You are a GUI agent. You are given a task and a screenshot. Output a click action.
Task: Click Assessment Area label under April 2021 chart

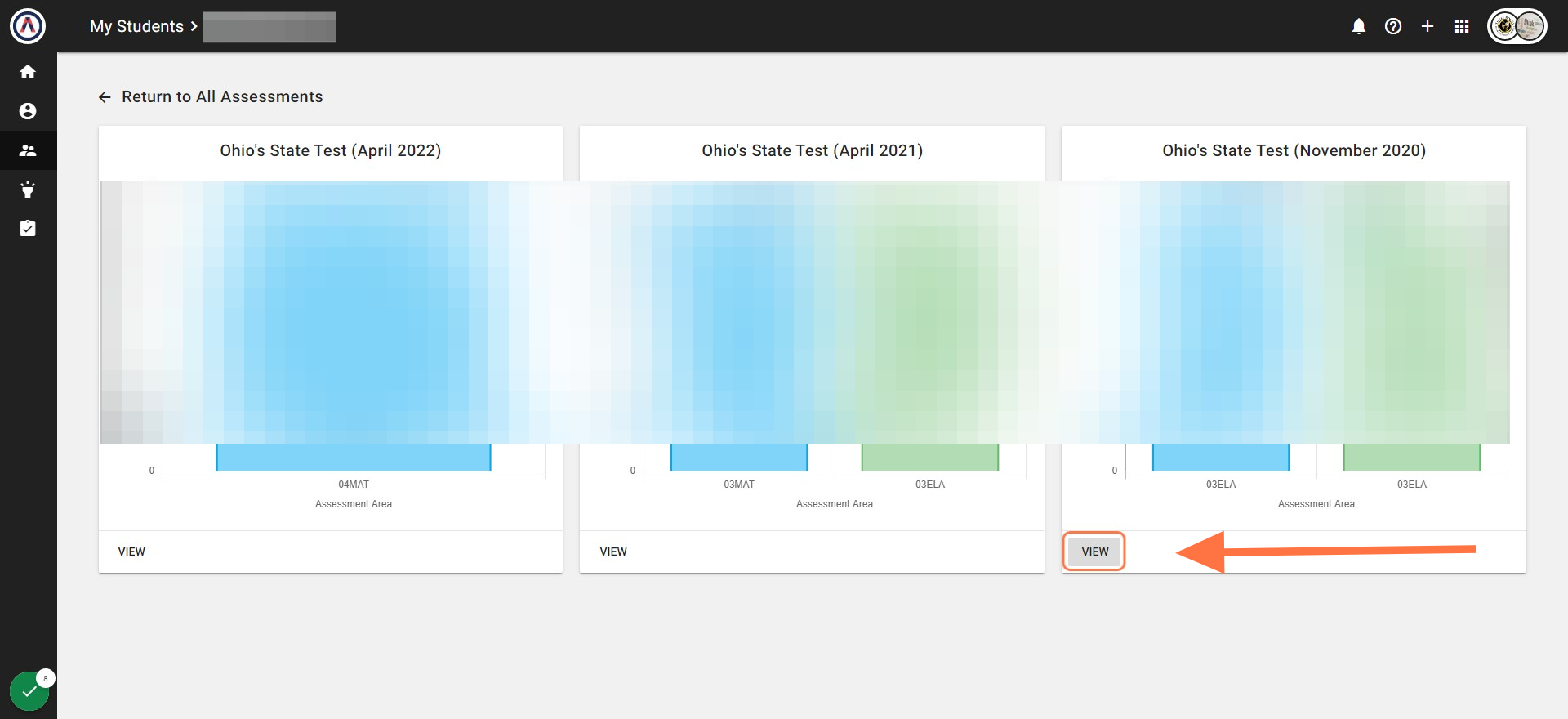point(835,504)
